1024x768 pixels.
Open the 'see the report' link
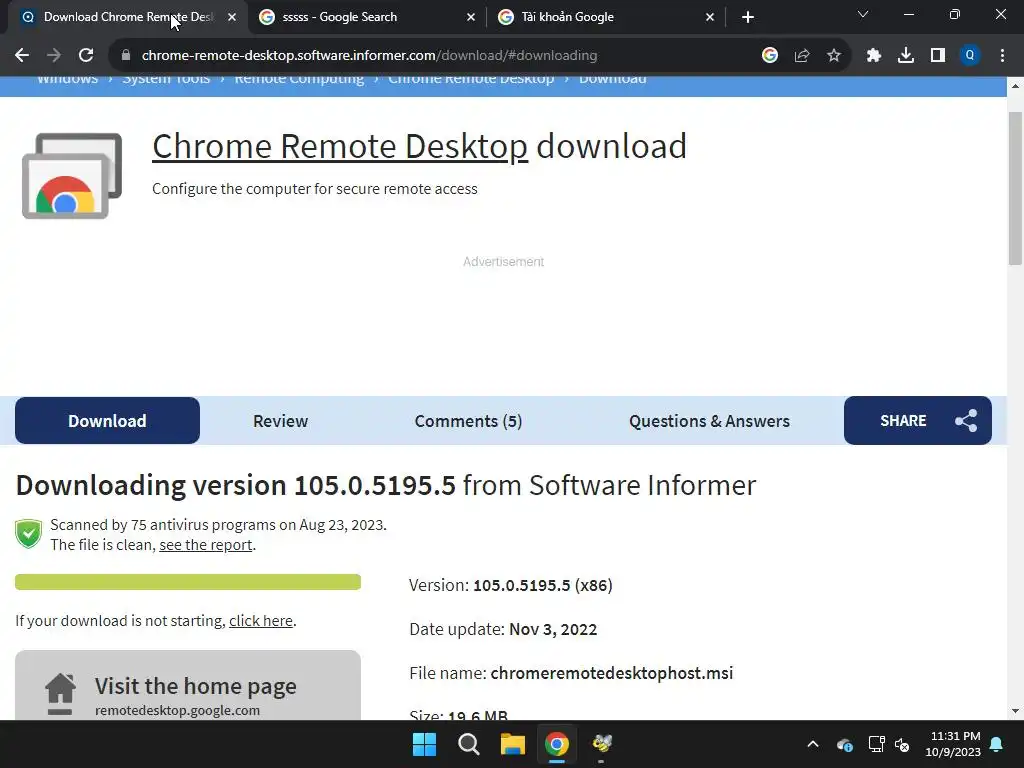point(206,545)
